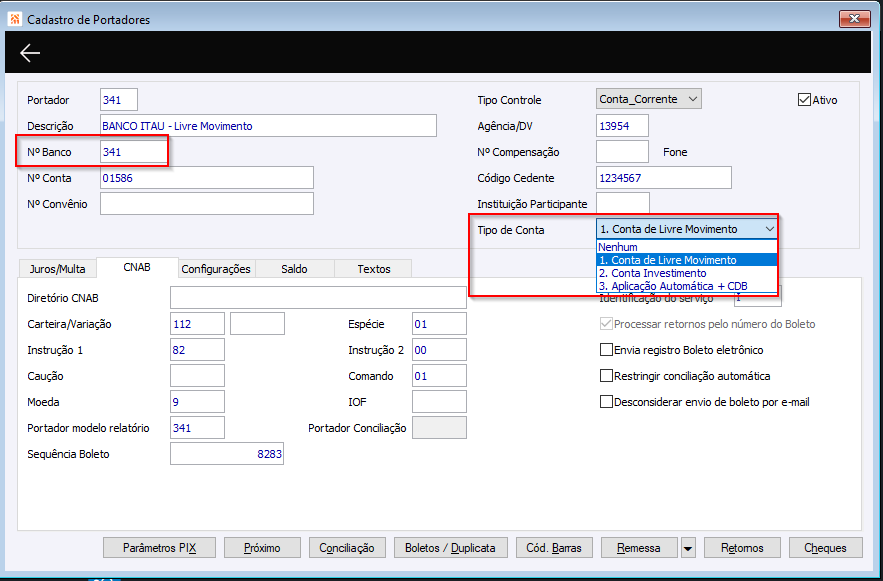
Task: Select 1. Conta de Livre Movimento option
Action: [686, 260]
